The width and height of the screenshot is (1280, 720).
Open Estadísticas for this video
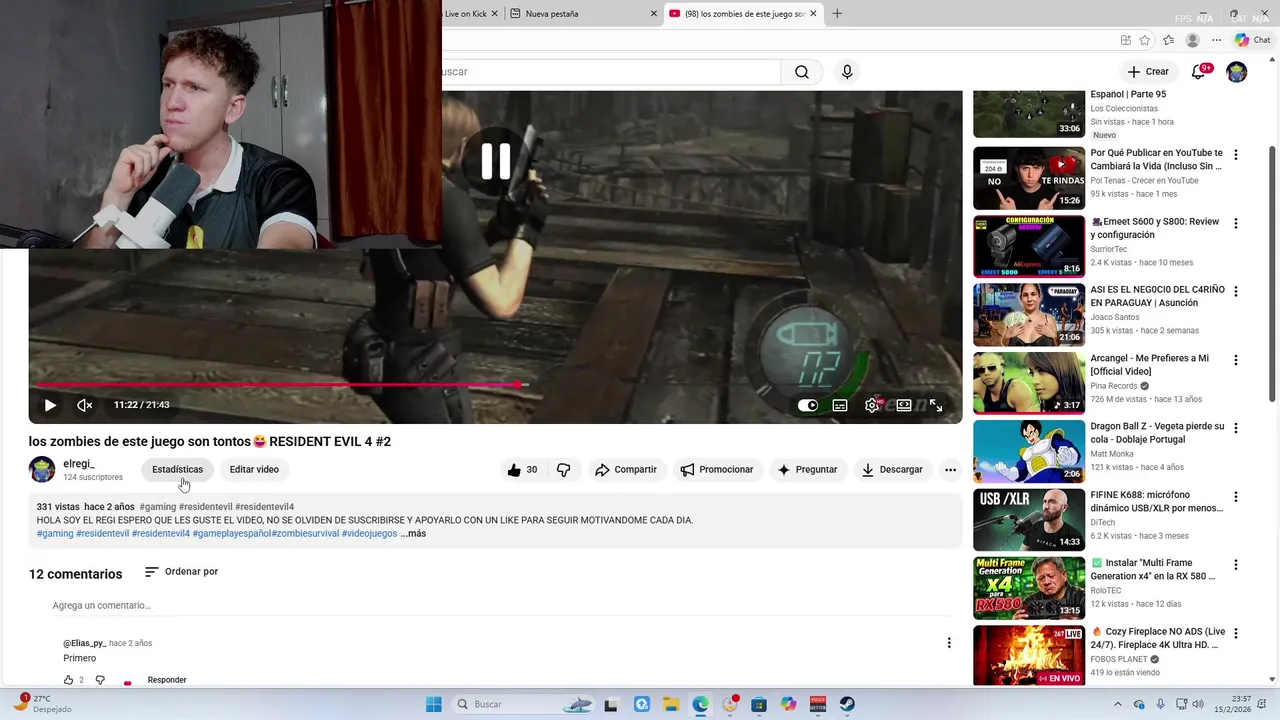click(x=177, y=469)
